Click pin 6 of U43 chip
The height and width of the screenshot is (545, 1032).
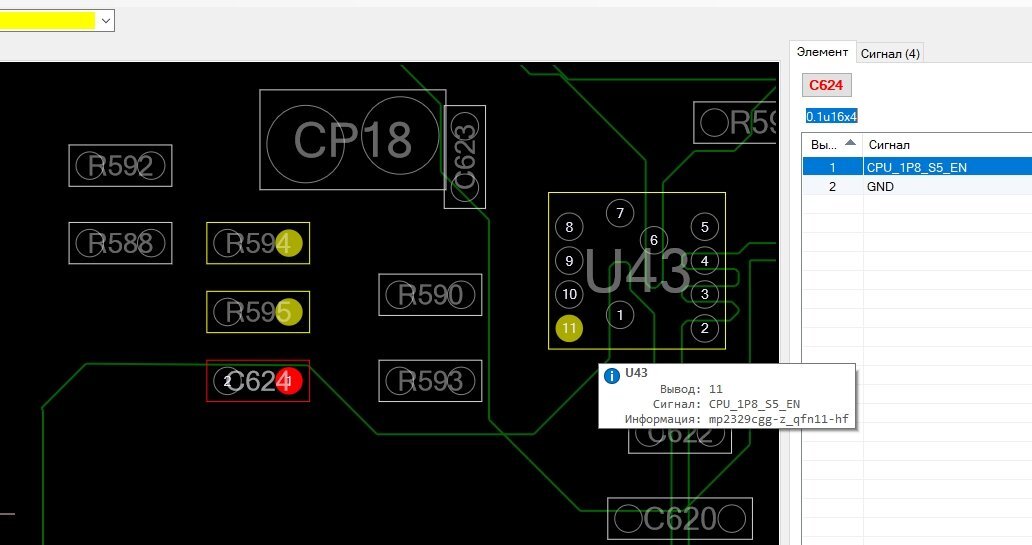653,240
